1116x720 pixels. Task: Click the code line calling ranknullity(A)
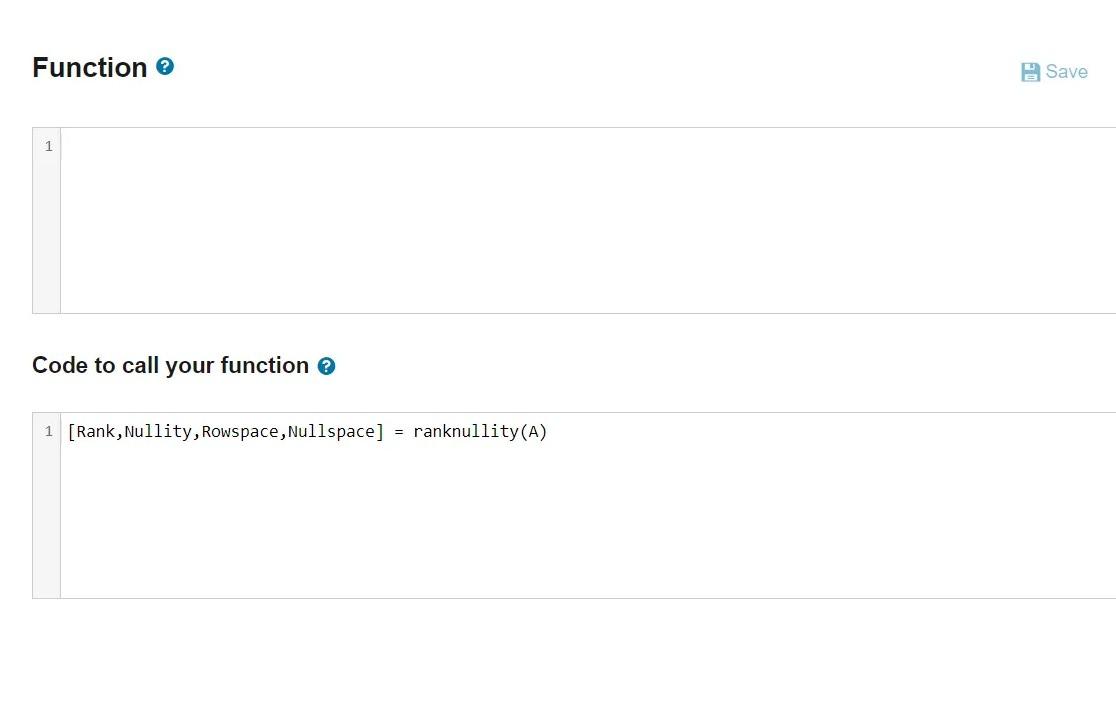(306, 431)
